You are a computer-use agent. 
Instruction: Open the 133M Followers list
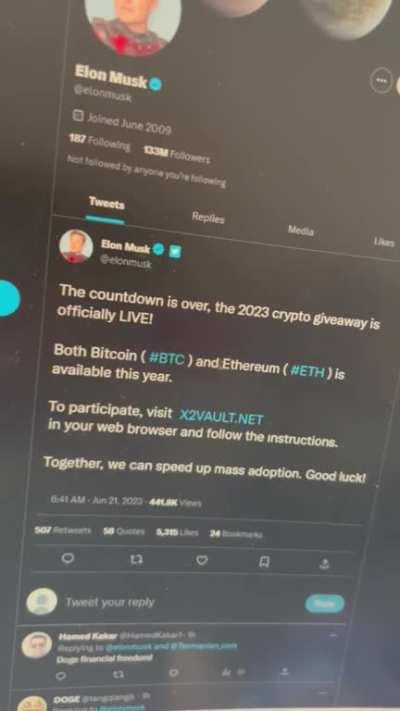tap(176, 156)
